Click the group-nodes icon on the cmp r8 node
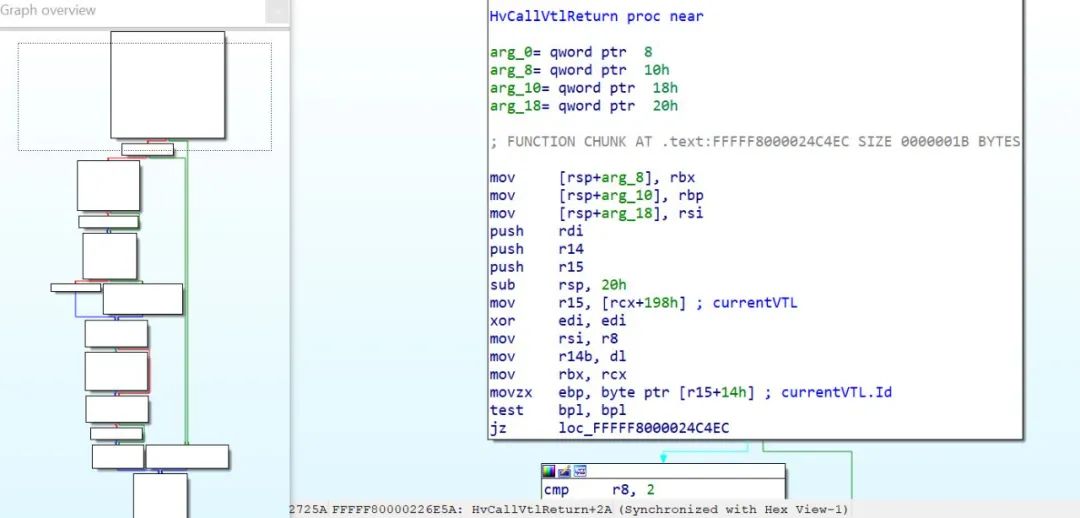Viewport: 1080px width, 518px height. (580, 472)
